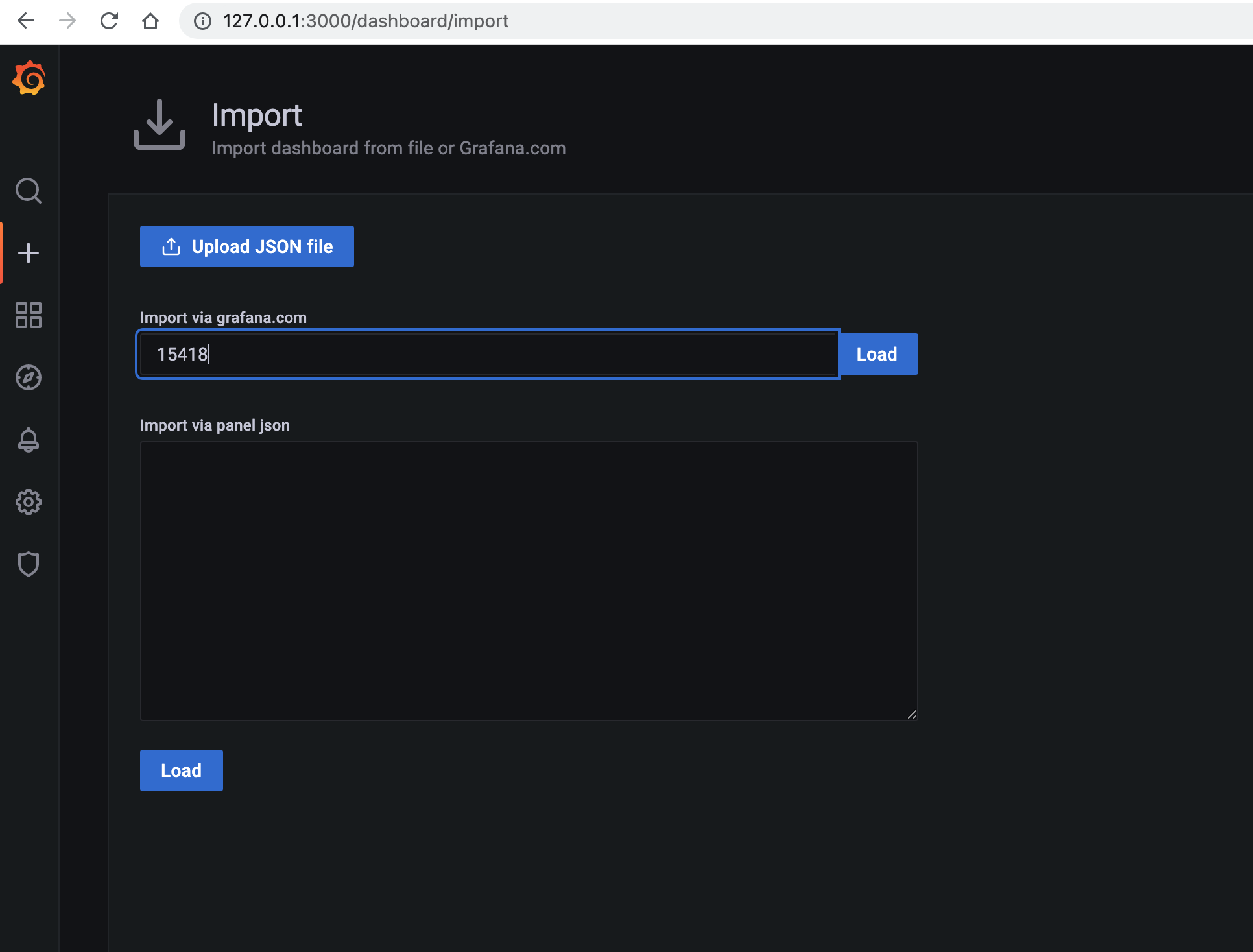Click the browser forward arrow
The height and width of the screenshot is (952, 1253).
(x=67, y=20)
